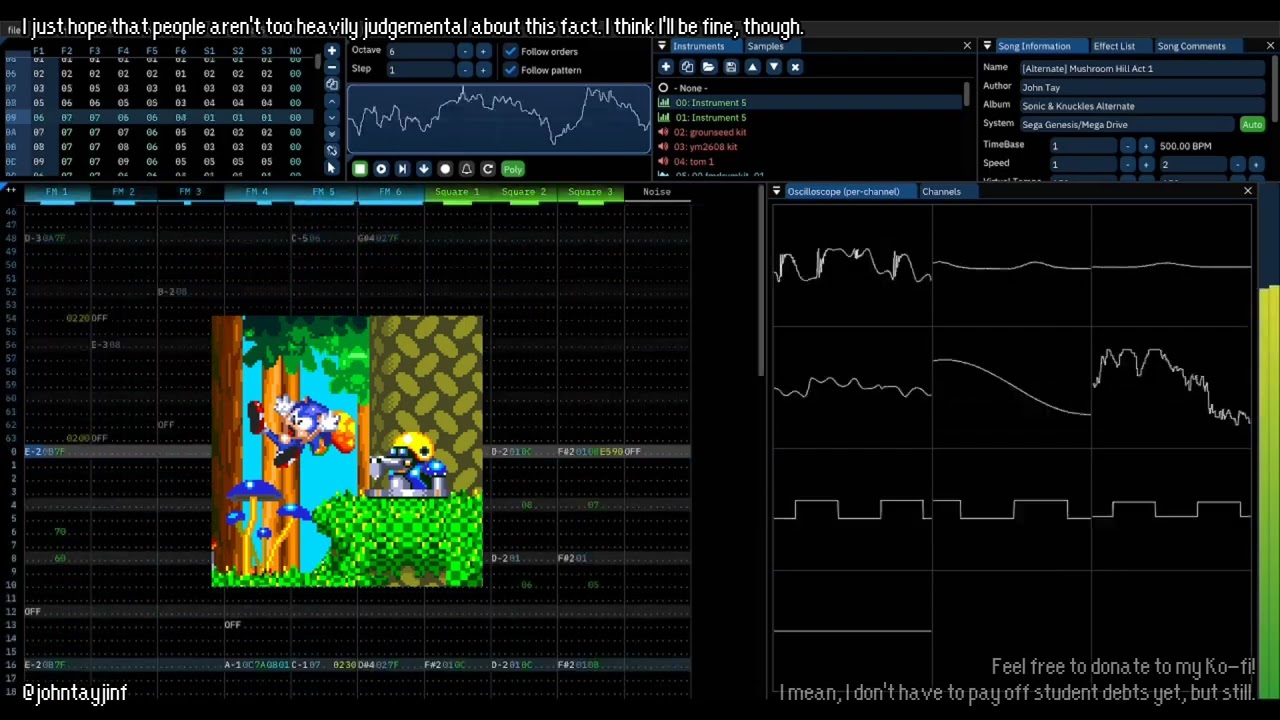Click the Album field
Screen dimensions: 1280x720
[1141, 106]
